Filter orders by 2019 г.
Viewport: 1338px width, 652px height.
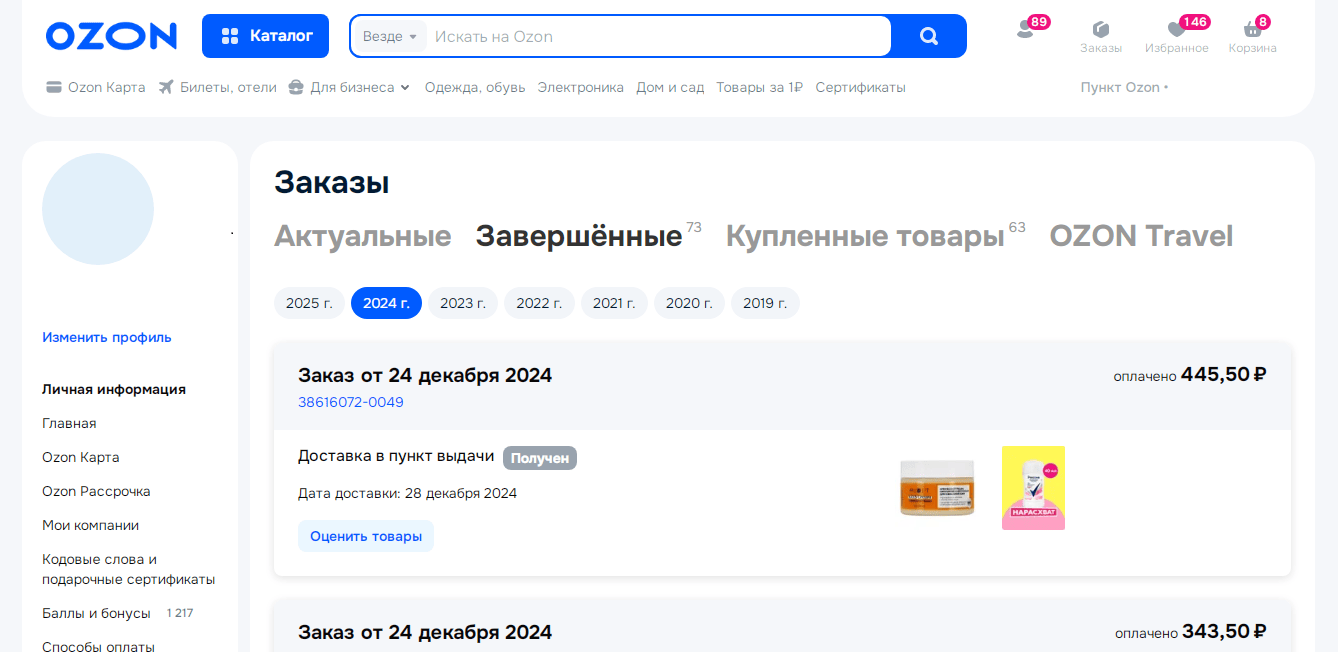[x=765, y=303]
